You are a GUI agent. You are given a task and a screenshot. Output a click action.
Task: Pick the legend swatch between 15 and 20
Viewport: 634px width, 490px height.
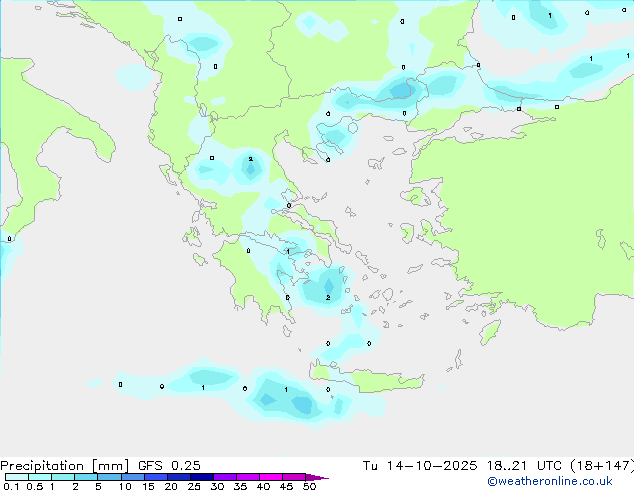155,477
